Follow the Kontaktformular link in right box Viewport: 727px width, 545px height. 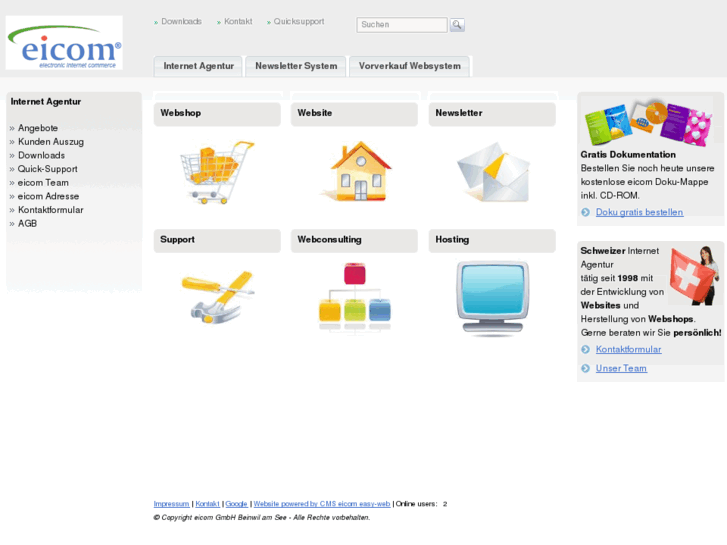pos(628,349)
